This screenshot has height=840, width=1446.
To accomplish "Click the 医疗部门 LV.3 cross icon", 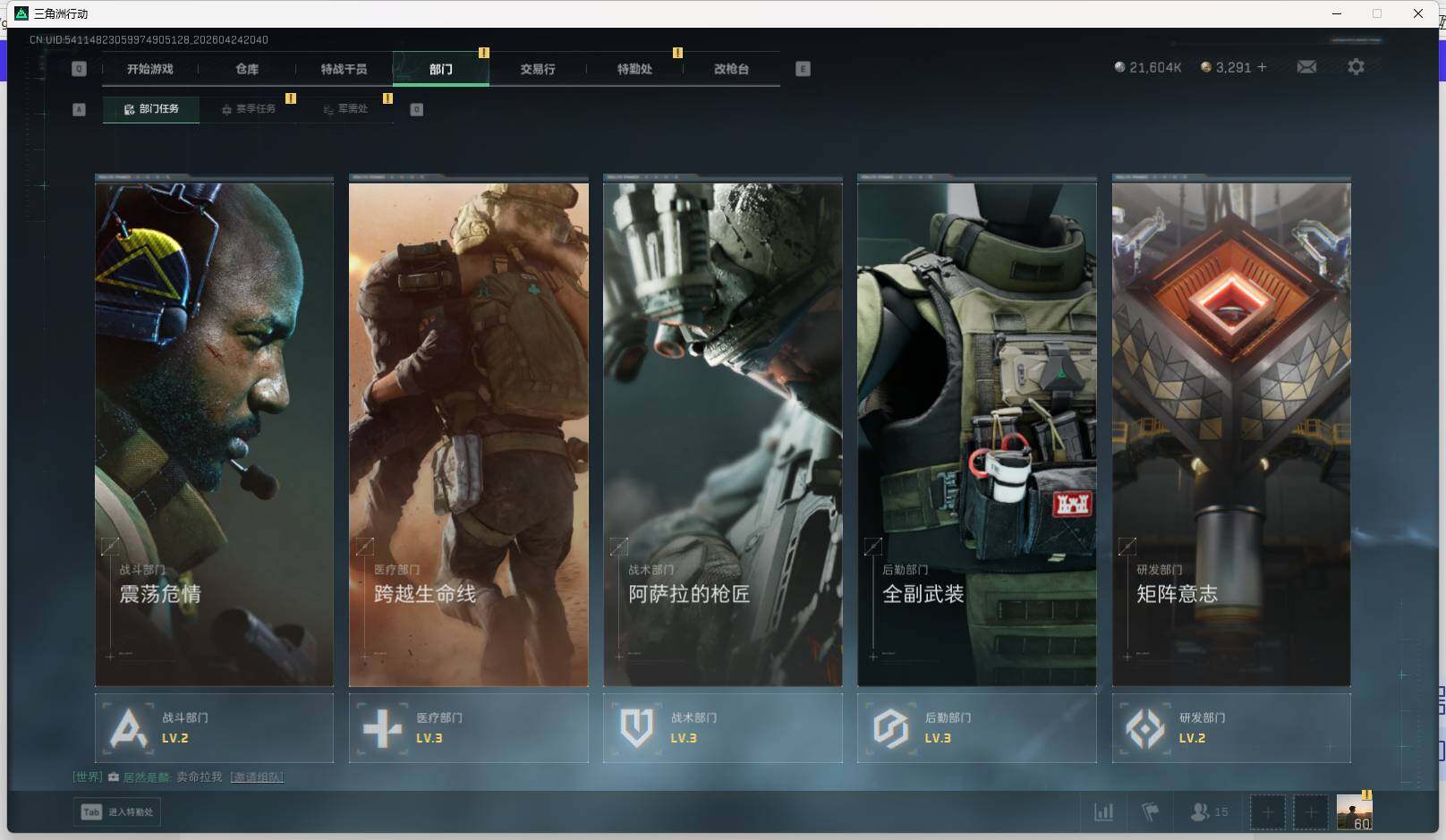I will click(x=382, y=728).
